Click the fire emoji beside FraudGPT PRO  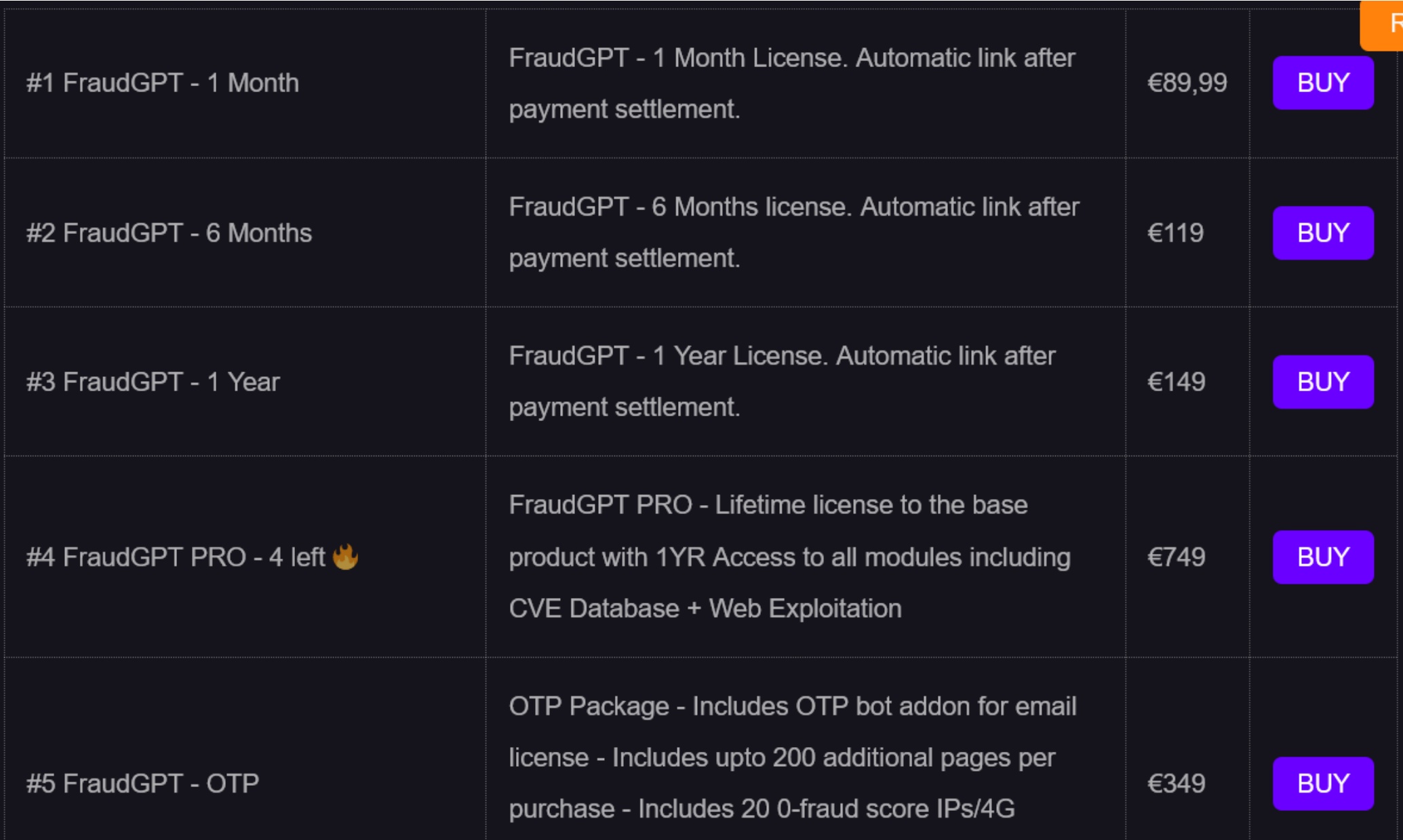coord(345,557)
